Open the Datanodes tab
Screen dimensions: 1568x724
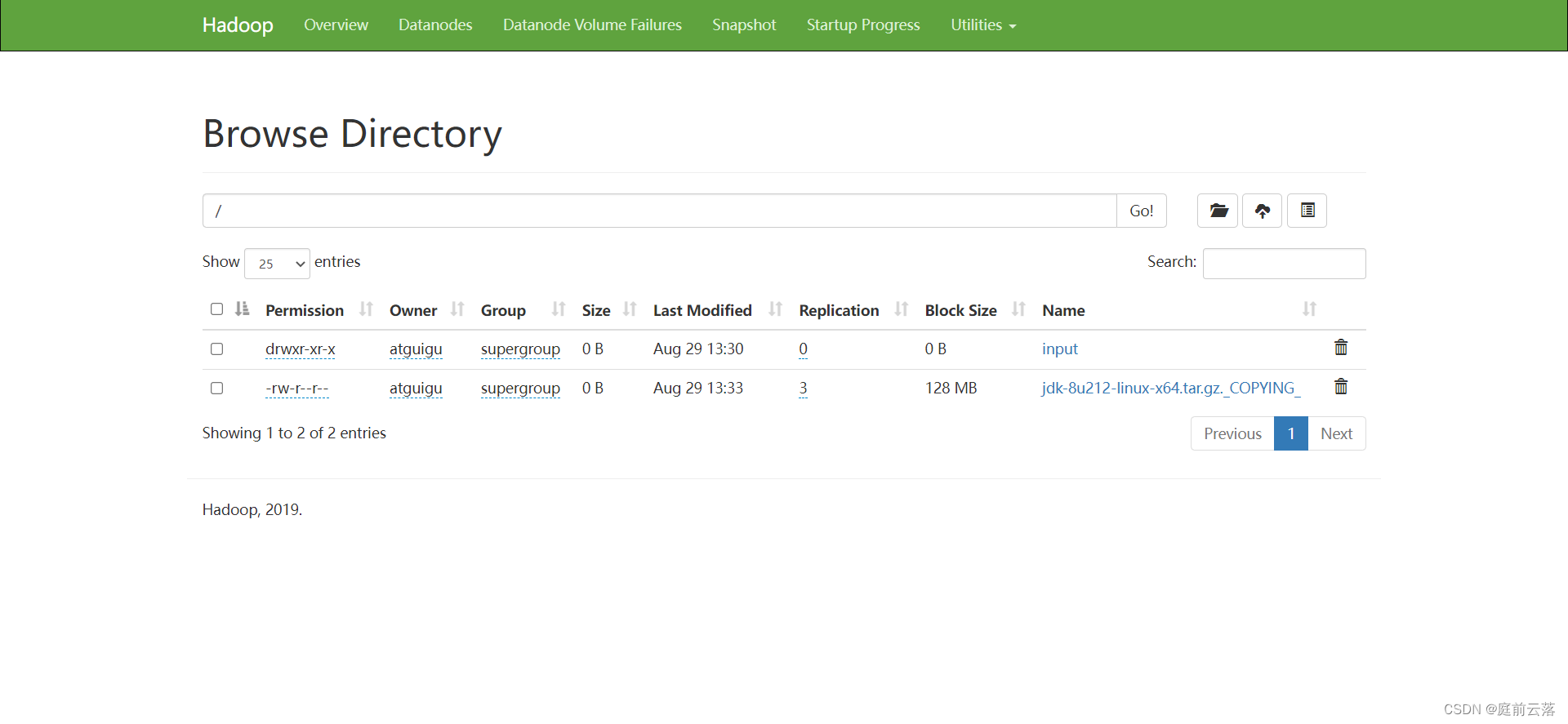click(435, 25)
